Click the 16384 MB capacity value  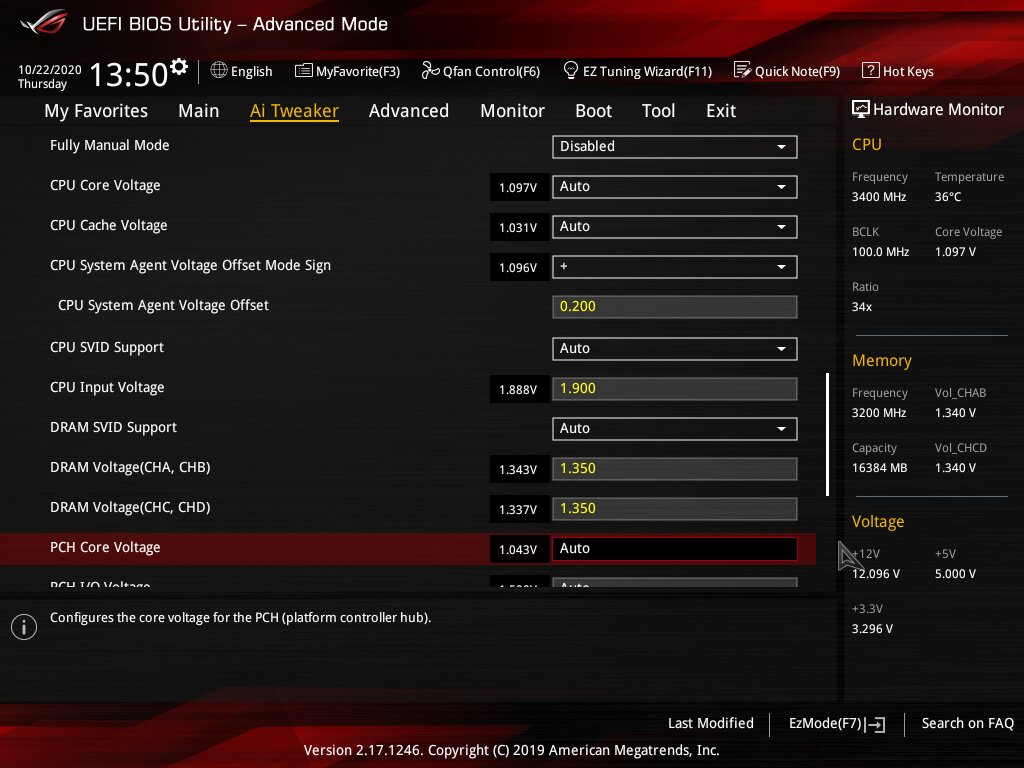pos(879,468)
